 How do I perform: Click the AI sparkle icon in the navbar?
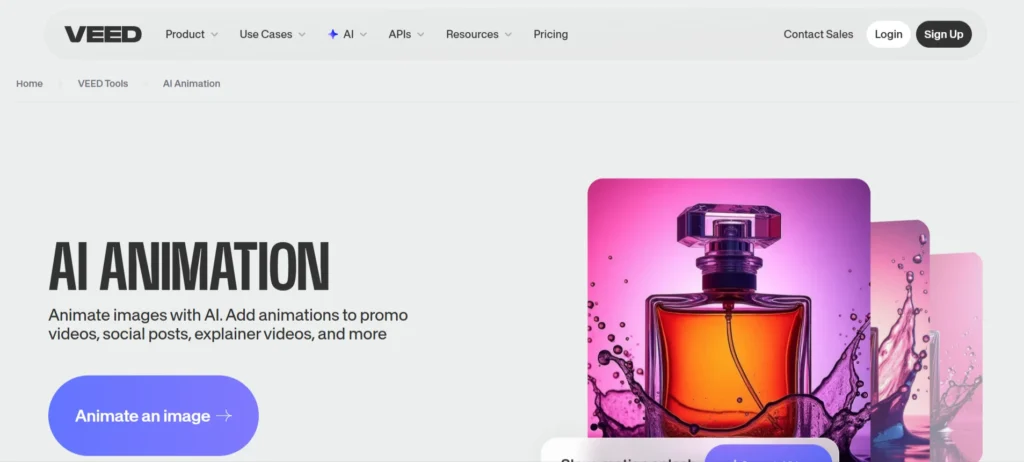(333, 35)
